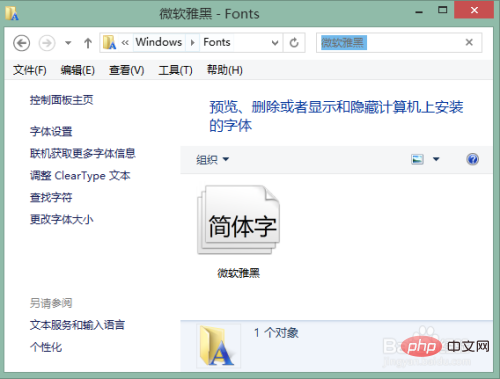
Task: Expand the hidden path chevrons in address bar
Action: [x=125, y=43]
